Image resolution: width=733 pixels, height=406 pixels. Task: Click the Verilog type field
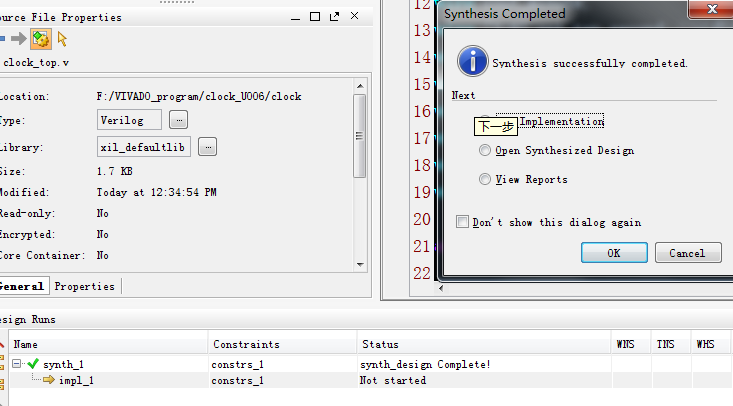coord(129,120)
